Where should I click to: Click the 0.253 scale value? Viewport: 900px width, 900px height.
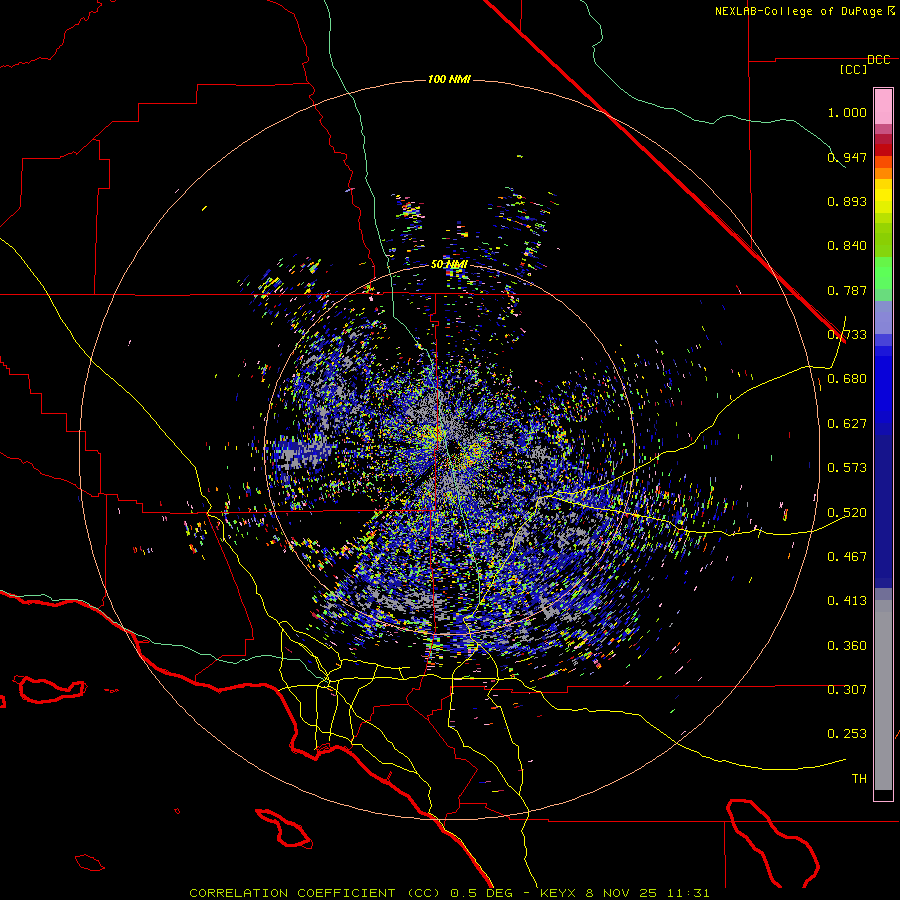pos(847,734)
